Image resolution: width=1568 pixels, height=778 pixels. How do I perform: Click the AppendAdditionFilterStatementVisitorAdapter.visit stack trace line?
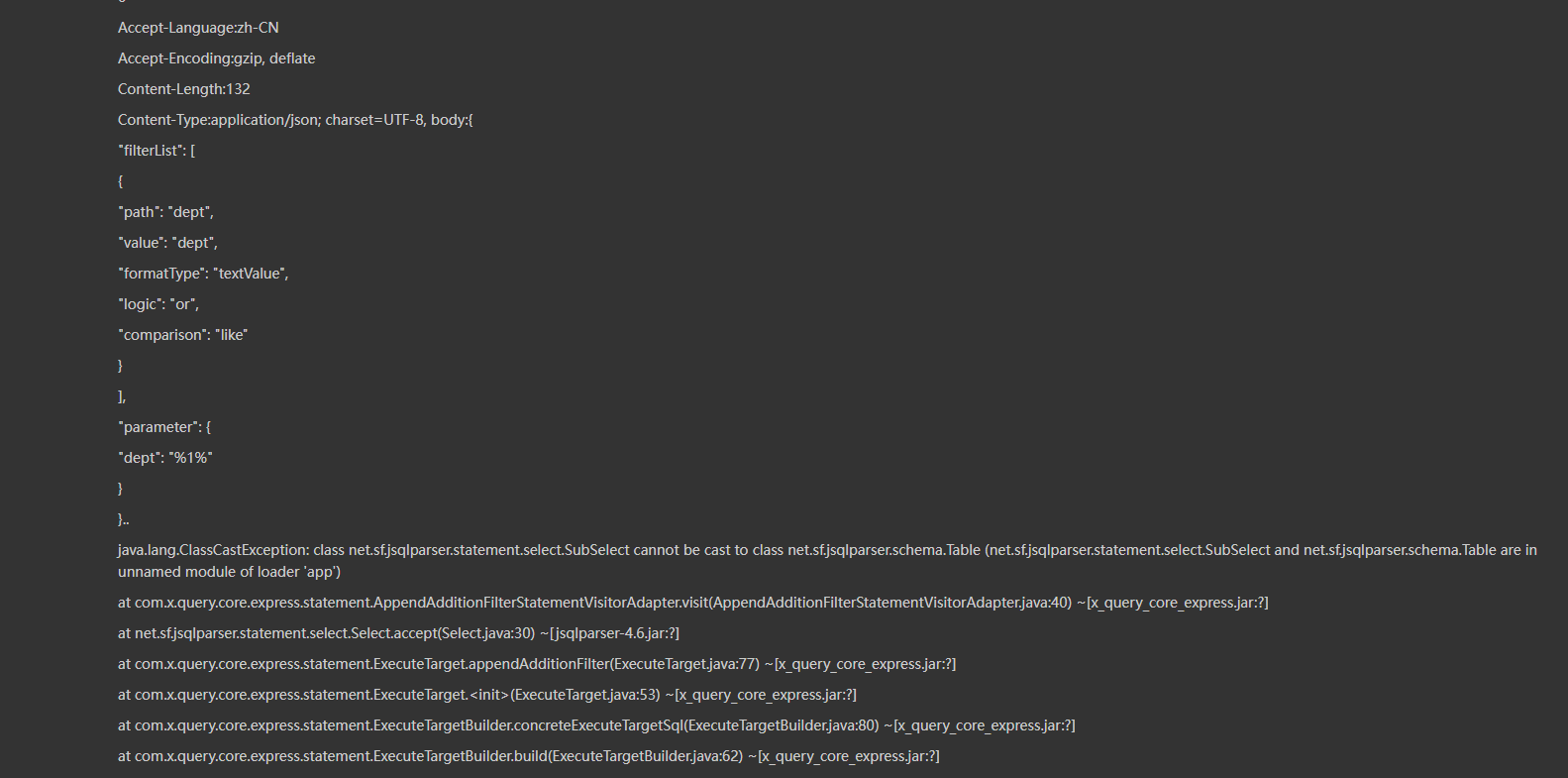(692, 603)
